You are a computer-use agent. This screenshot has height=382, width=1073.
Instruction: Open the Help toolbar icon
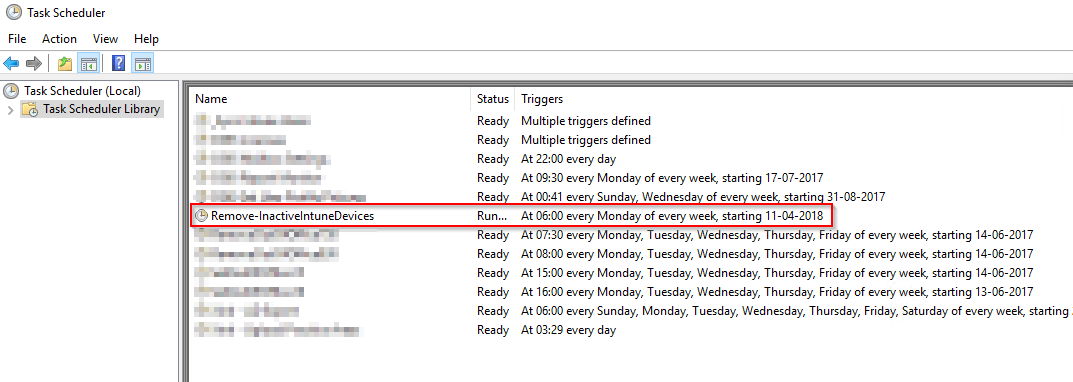click(118, 64)
